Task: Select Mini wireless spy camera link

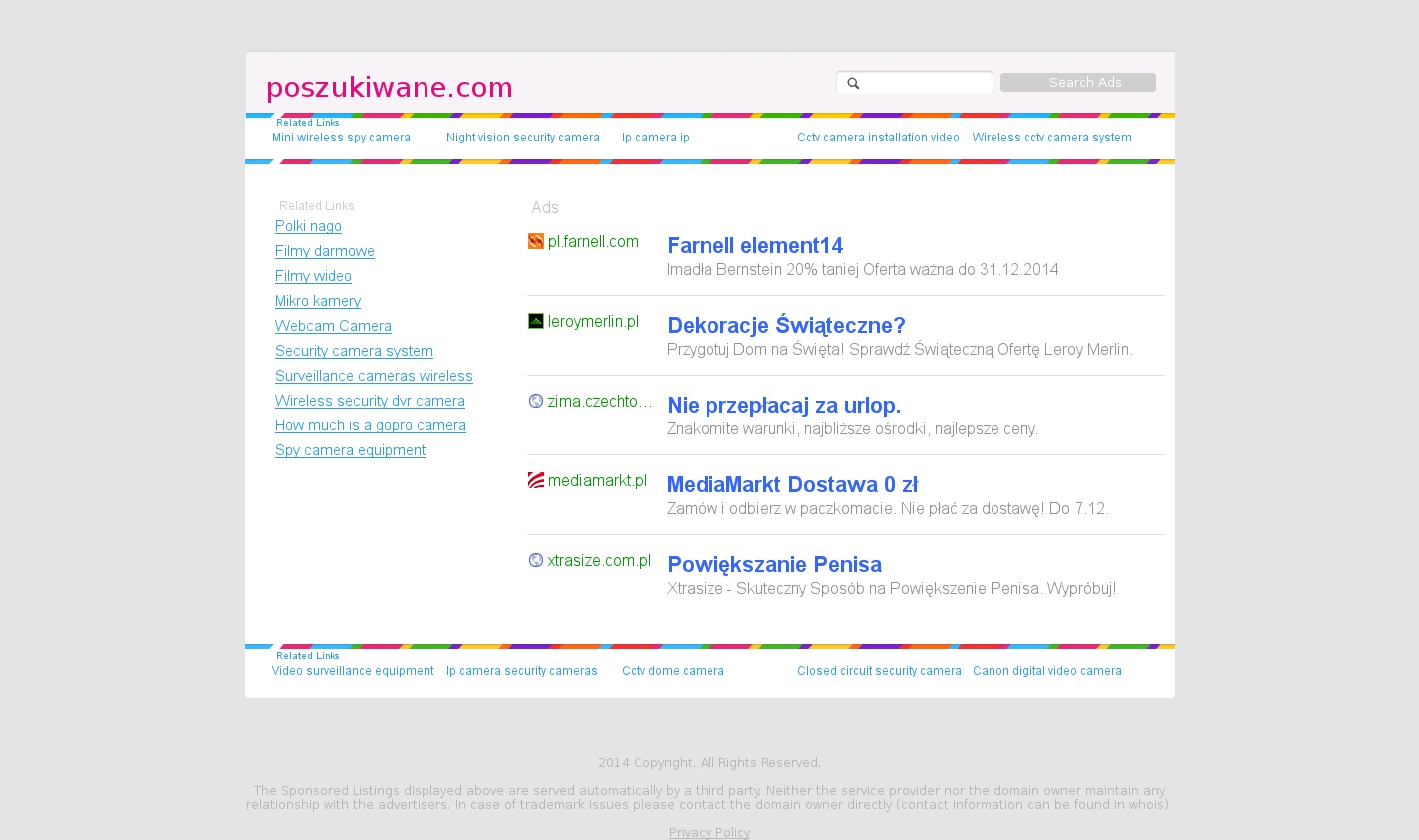Action: click(341, 138)
